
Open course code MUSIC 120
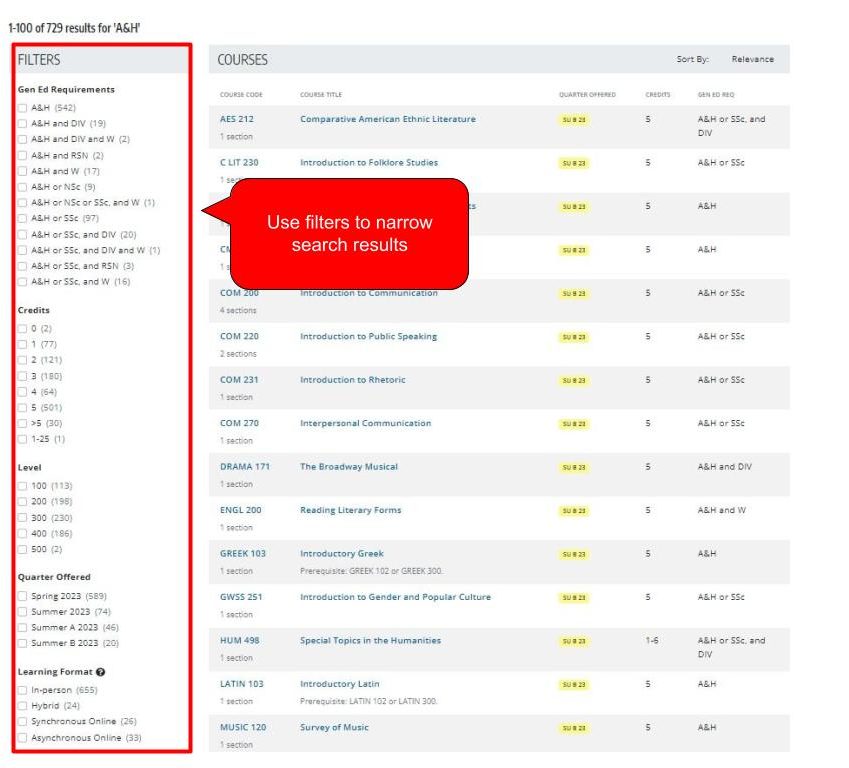point(243,727)
